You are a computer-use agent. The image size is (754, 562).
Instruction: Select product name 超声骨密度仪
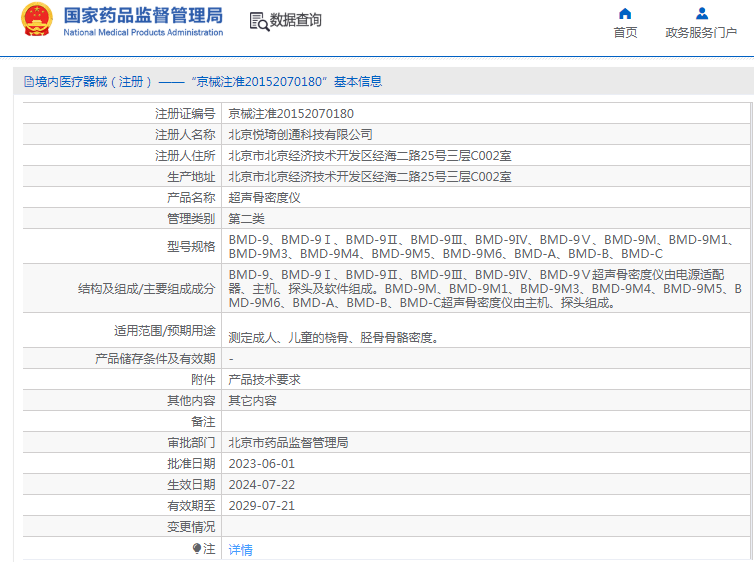tap(264, 198)
